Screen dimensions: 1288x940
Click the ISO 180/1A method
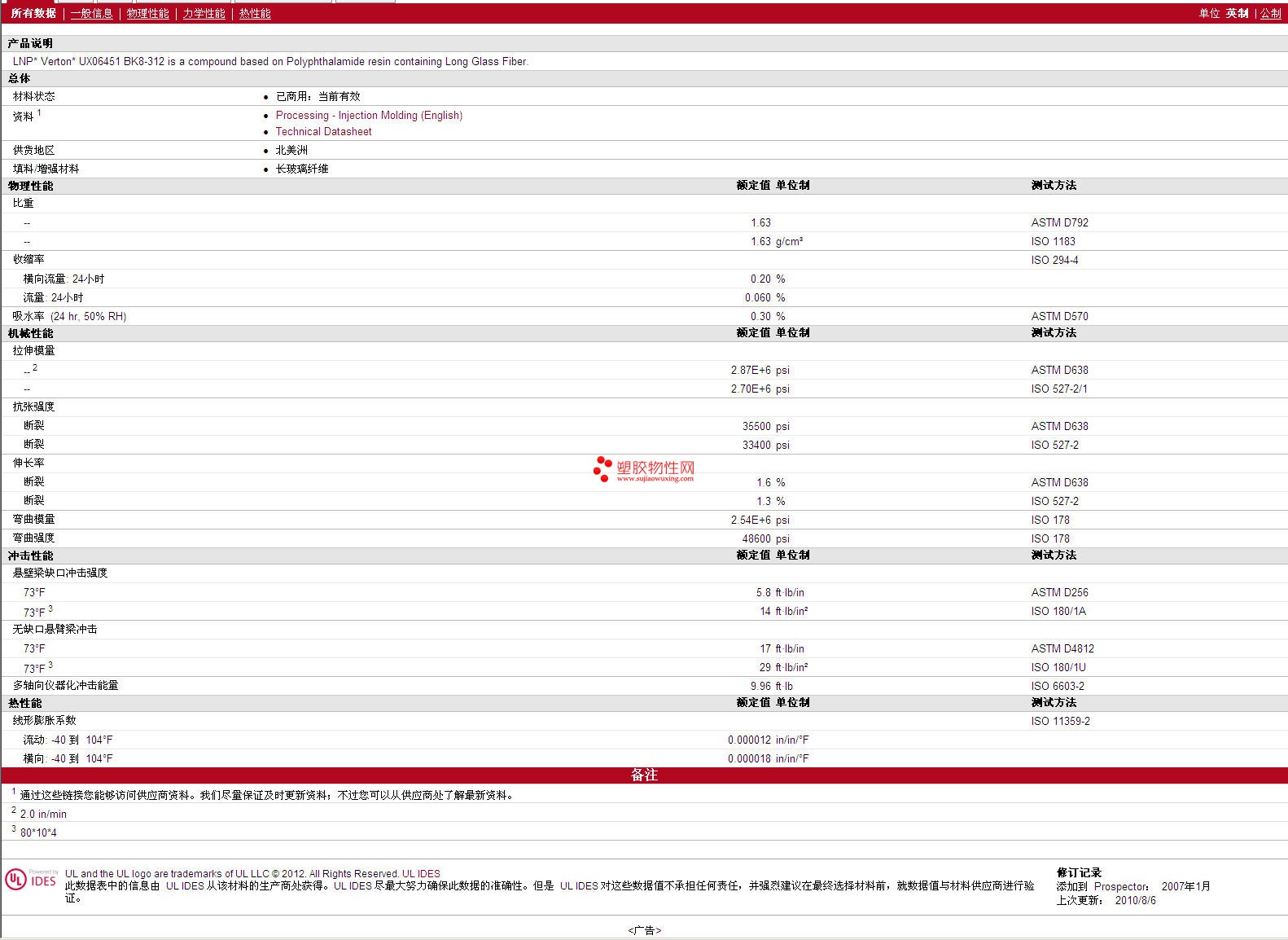pos(1058,611)
